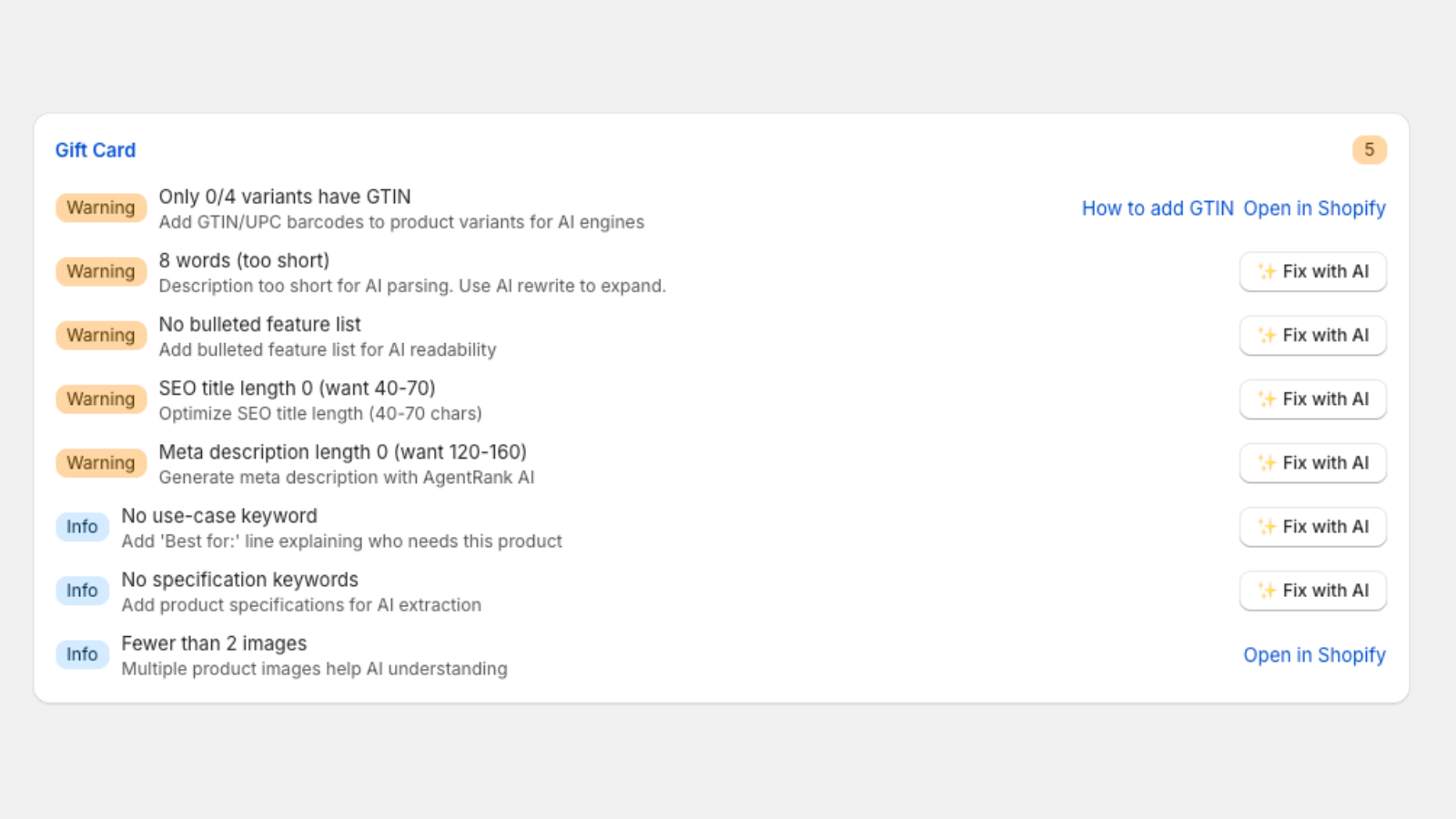
Task: Open the Gift Card product link
Action: pos(96,150)
